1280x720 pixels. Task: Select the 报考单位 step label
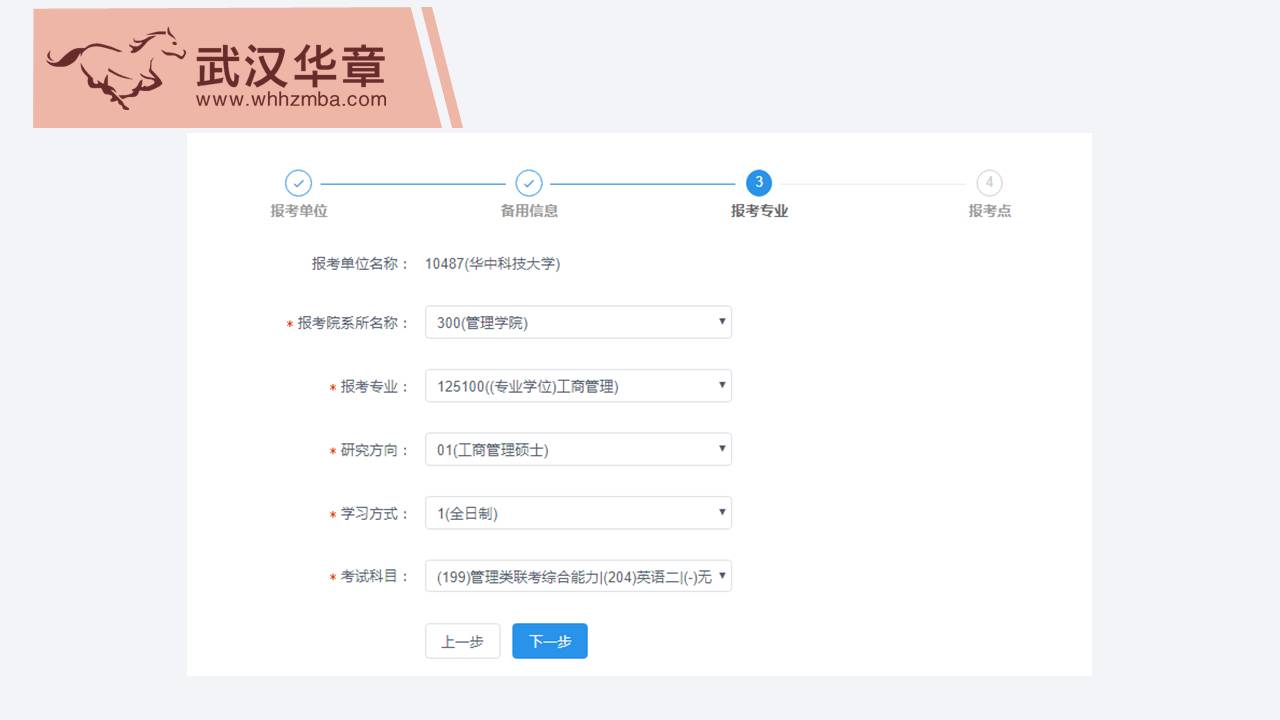pos(299,211)
